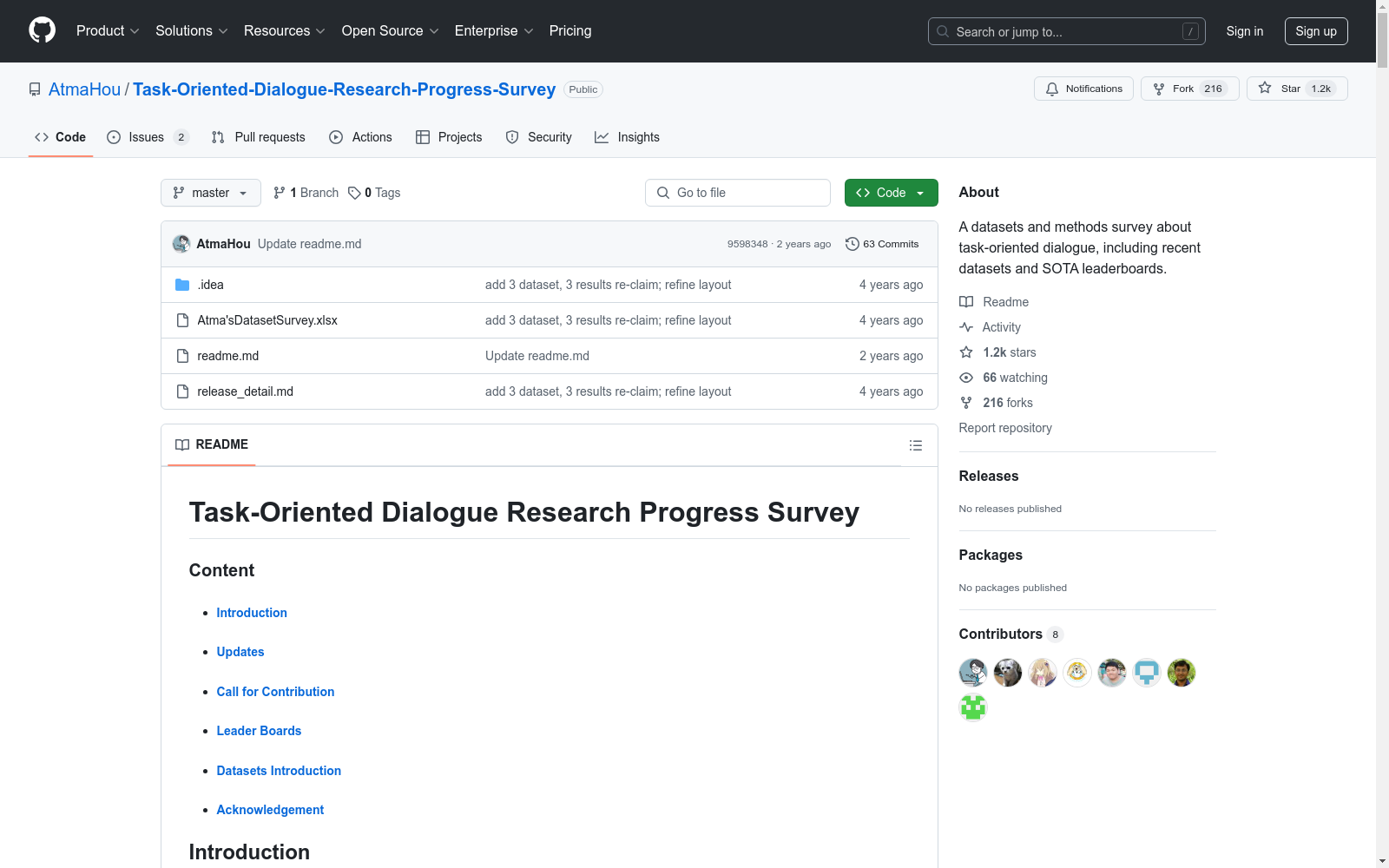The image size is (1389, 868).
Task: Open commit hash 9598348
Action: click(747, 244)
